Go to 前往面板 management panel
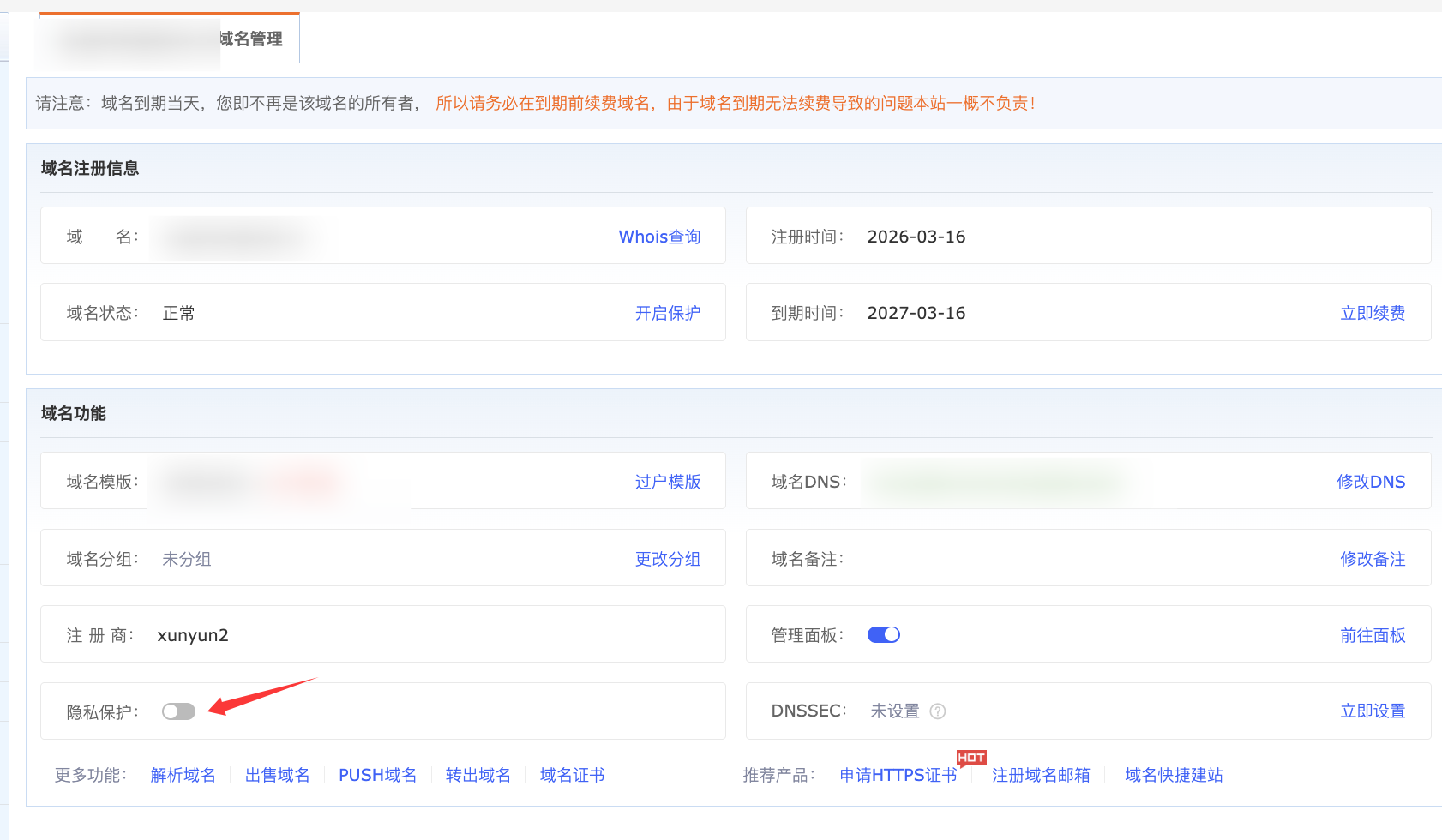The height and width of the screenshot is (840, 1442). [x=1373, y=635]
